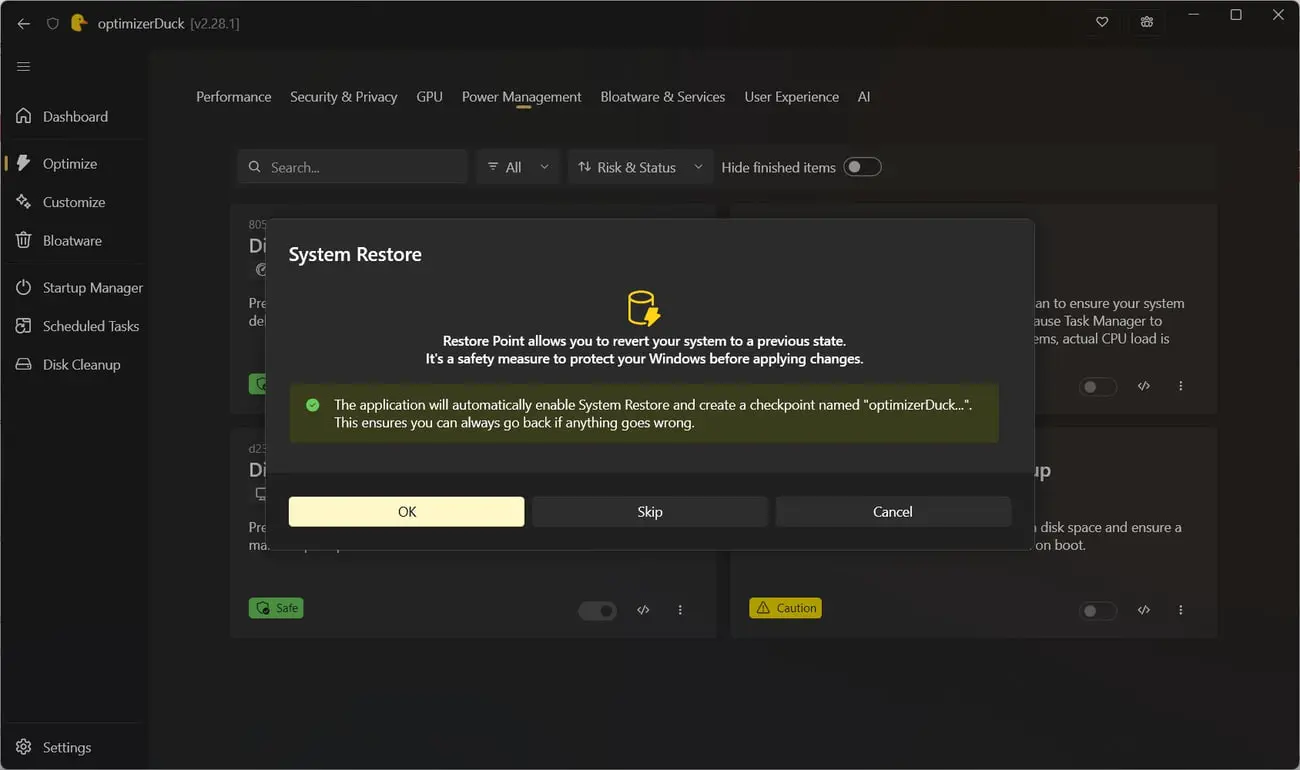Image resolution: width=1300 pixels, height=770 pixels.
Task: Switch to Security & Privacy tab
Action: point(343,97)
